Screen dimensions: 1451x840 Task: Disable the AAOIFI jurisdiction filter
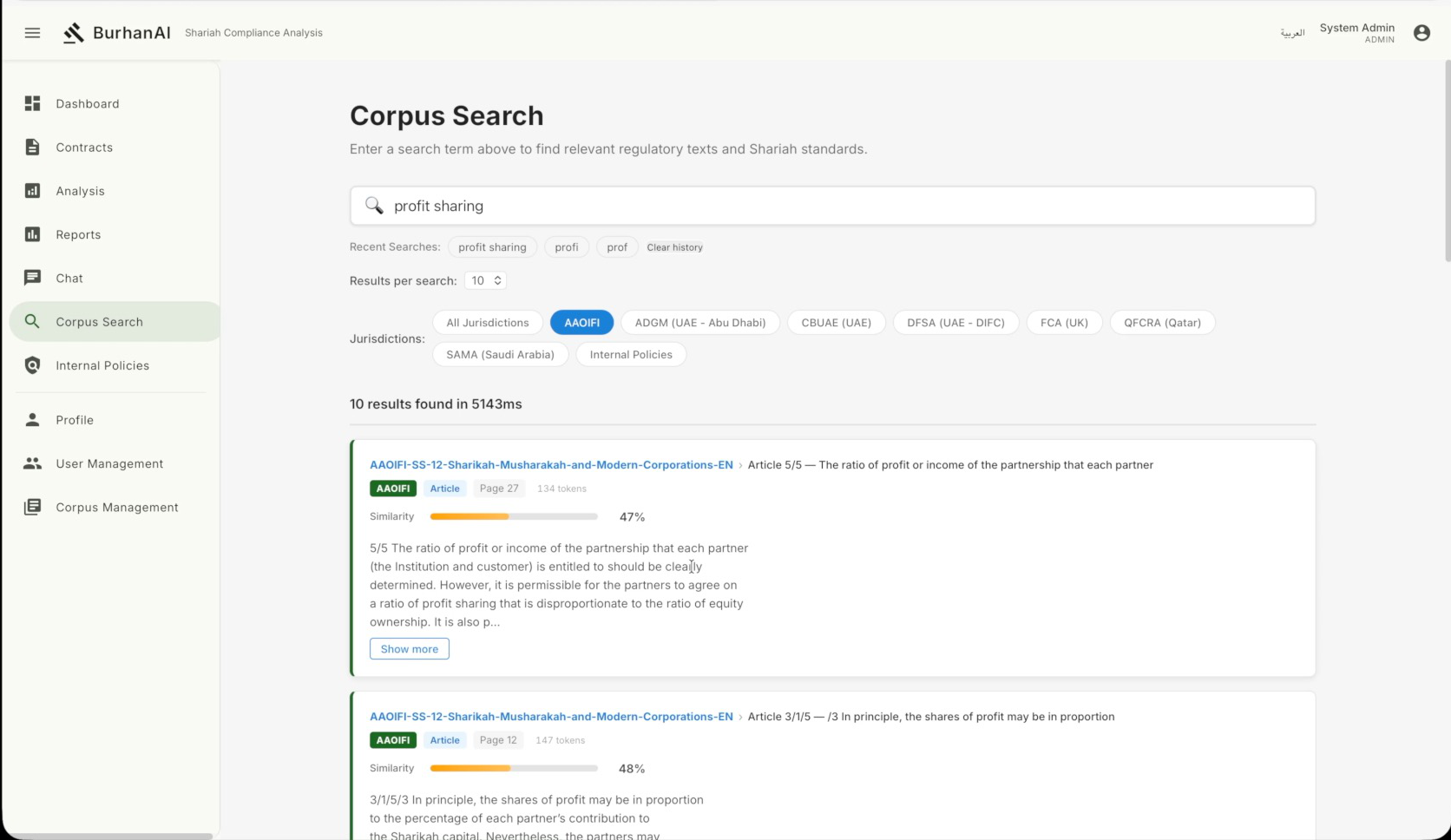coord(581,322)
